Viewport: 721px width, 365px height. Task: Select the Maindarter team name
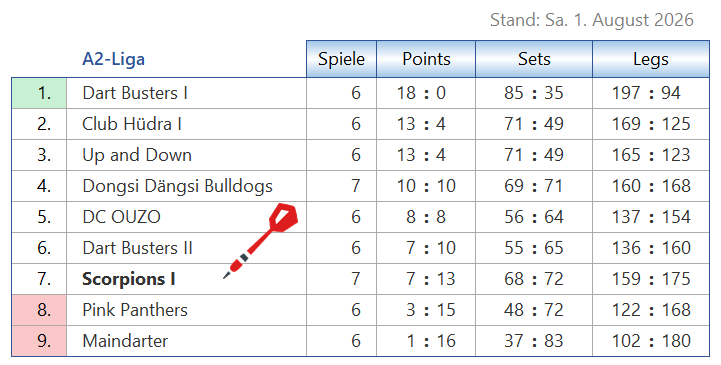coord(125,341)
